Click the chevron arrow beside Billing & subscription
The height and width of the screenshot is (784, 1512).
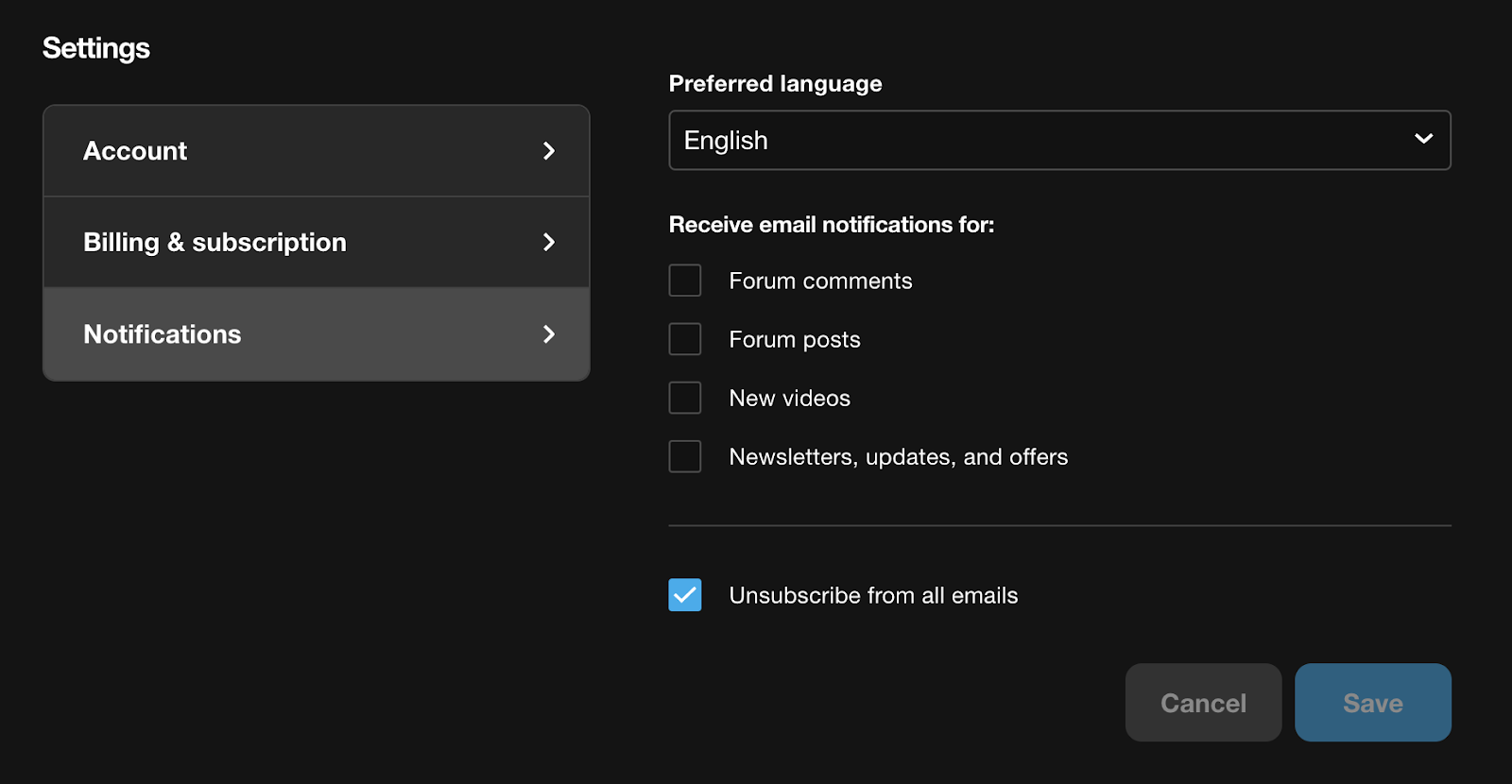(549, 242)
